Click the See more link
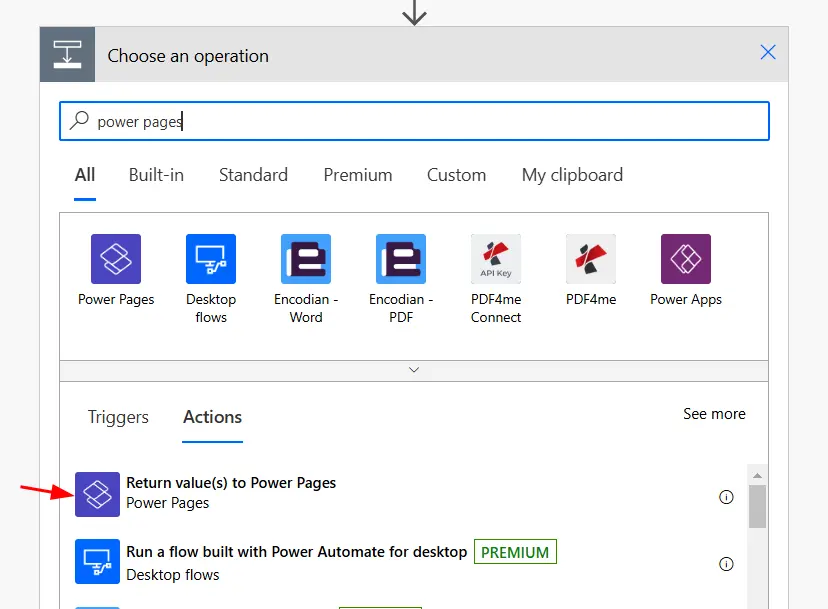The width and height of the screenshot is (828, 609). click(714, 414)
